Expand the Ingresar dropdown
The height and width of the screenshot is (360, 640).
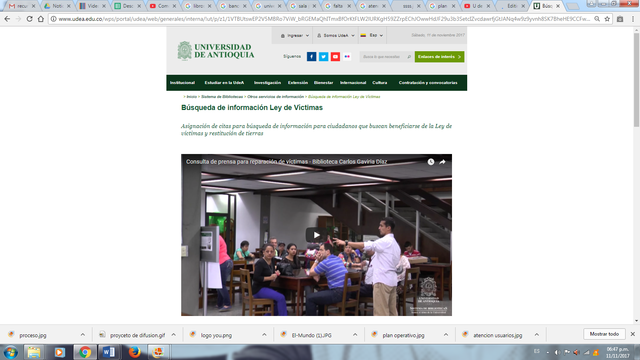(295, 36)
